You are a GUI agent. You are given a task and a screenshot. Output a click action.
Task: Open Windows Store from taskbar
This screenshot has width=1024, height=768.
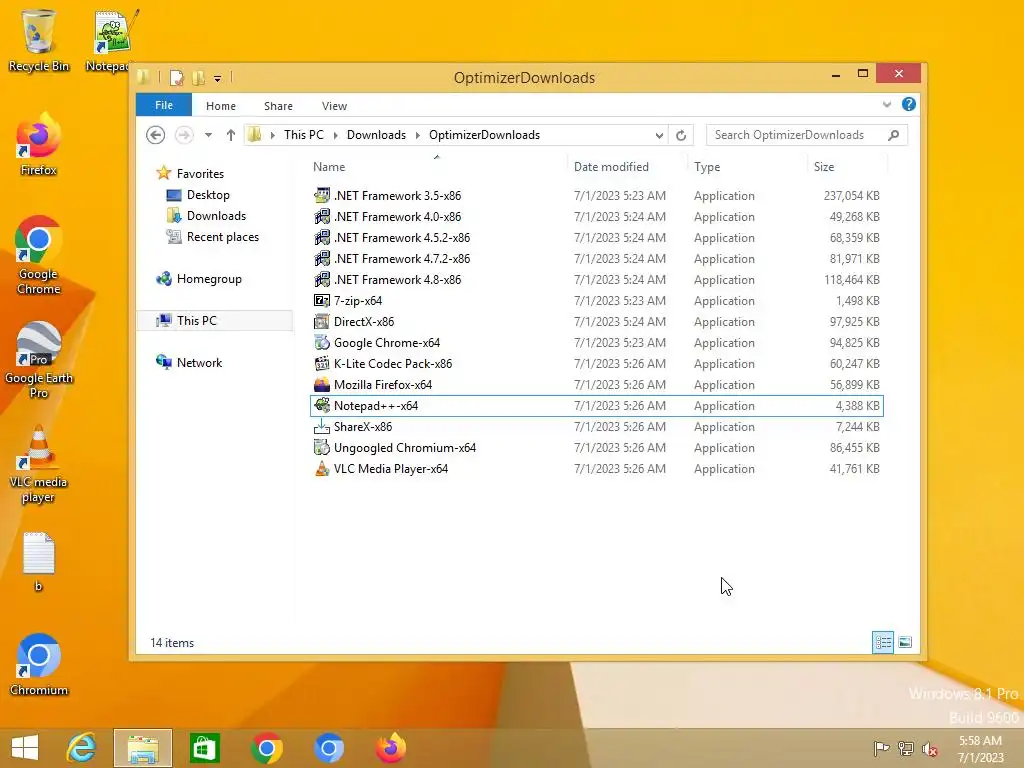204,748
